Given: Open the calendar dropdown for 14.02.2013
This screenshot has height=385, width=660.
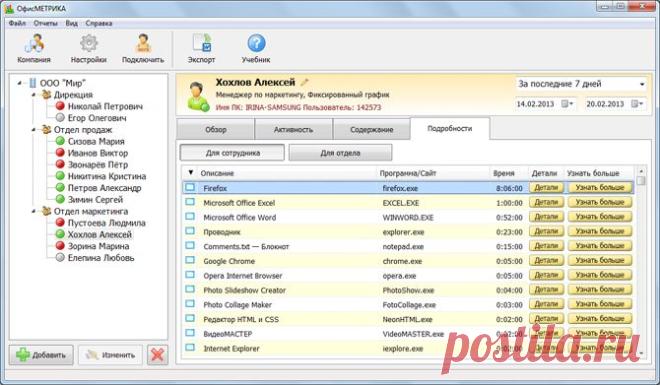Looking at the screenshot, I should coord(568,104).
